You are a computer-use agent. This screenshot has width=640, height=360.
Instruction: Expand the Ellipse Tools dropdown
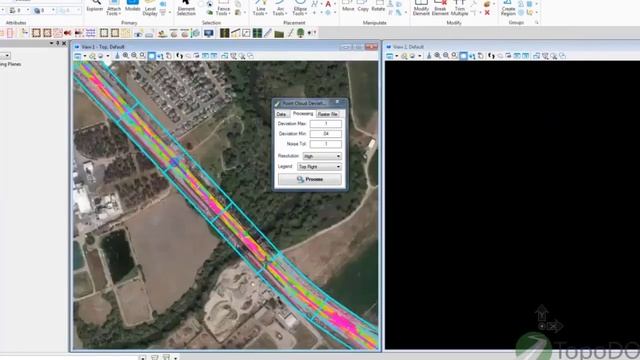(x=300, y=8)
